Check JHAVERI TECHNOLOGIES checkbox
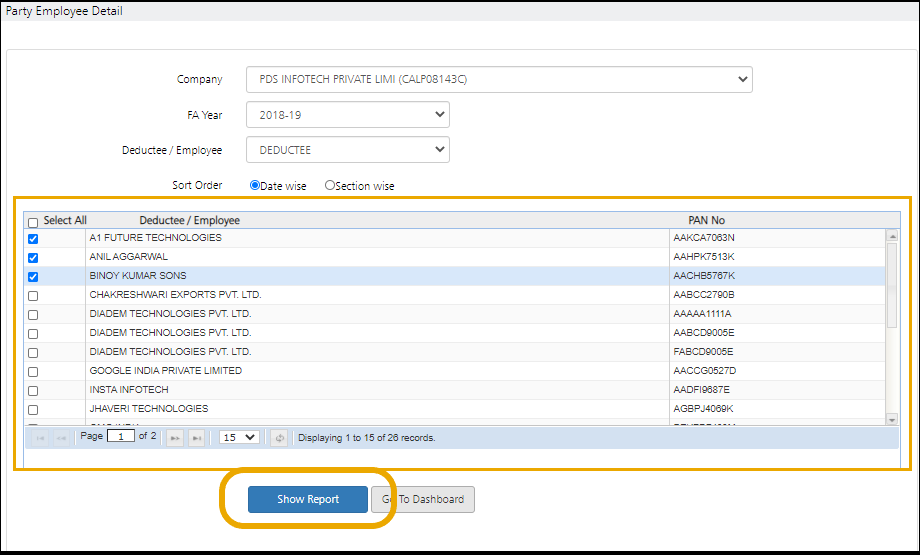 [33, 410]
